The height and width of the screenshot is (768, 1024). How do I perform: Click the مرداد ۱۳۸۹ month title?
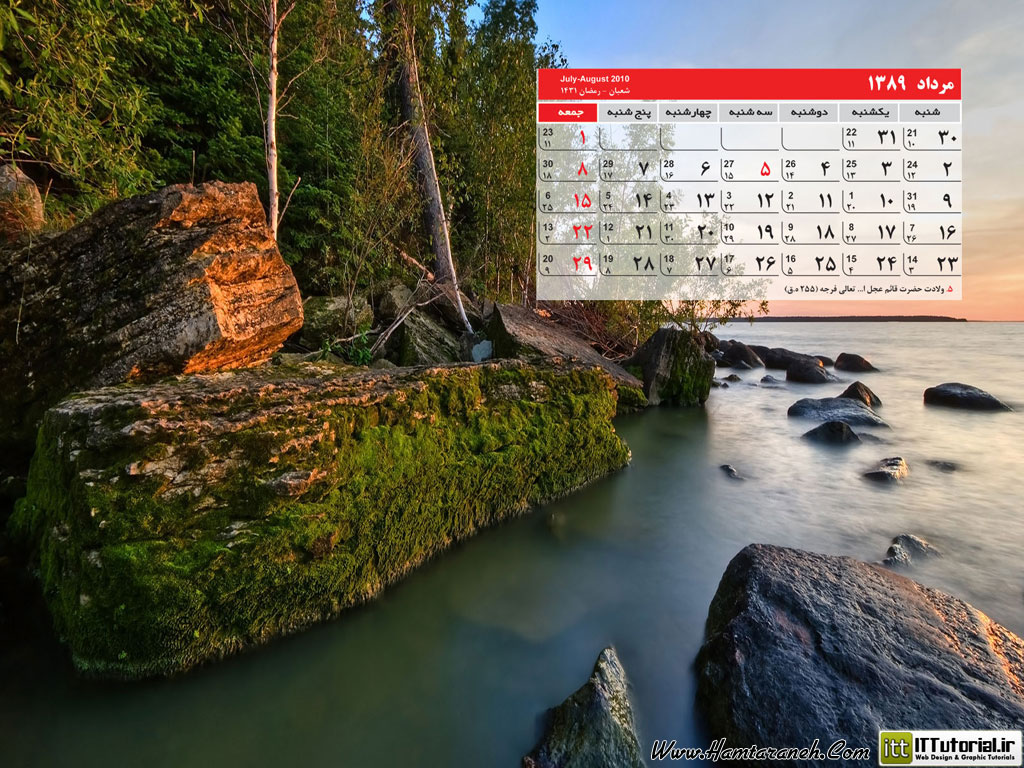[x=911, y=82]
